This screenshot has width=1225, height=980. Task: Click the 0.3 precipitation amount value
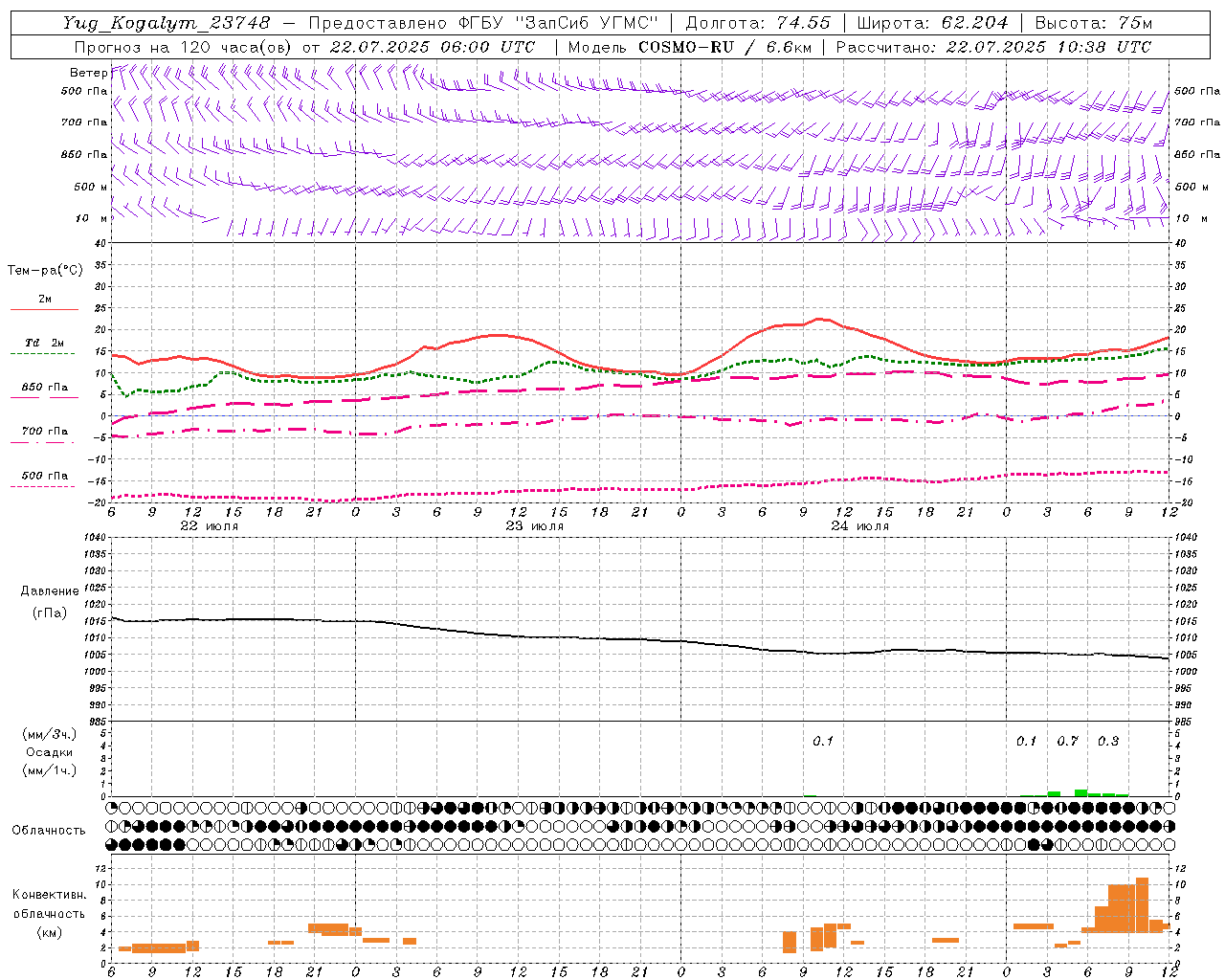(x=1108, y=742)
